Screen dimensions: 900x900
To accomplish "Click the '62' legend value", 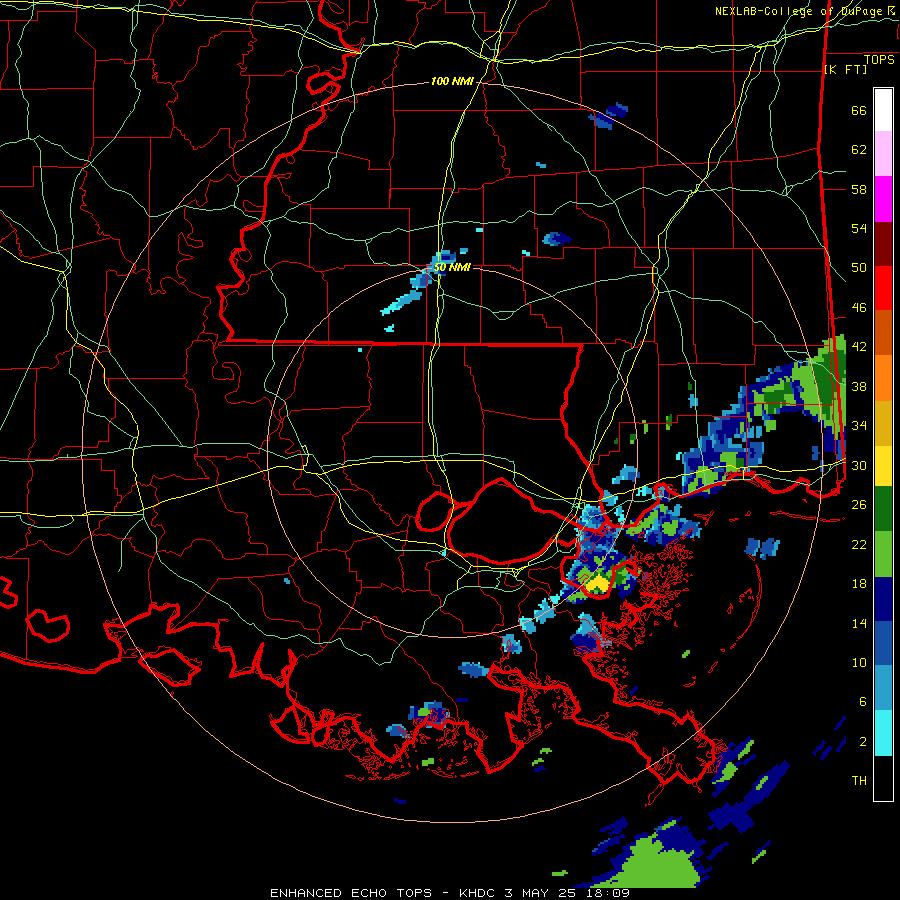I will click(x=859, y=149).
